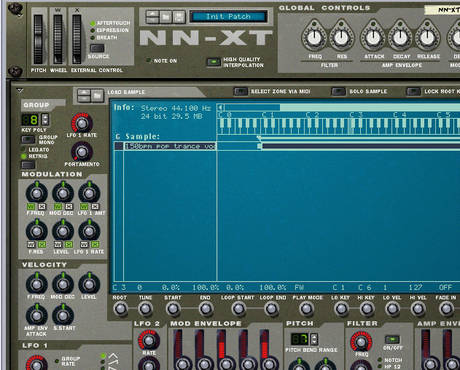Click patch select up/down arrows
The image size is (460, 370).
tap(152, 17)
